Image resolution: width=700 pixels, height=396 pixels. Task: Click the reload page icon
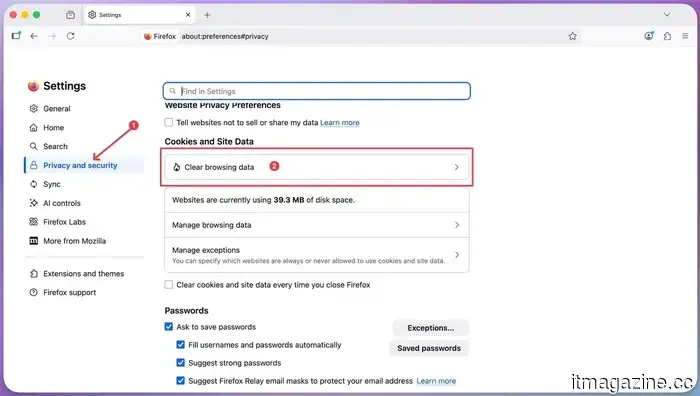pos(71,36)
